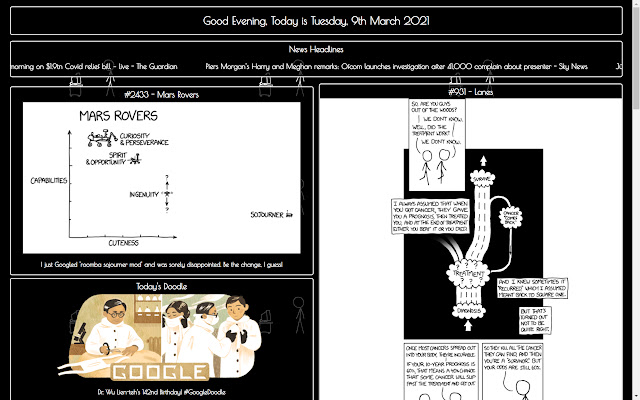This screenshot has height=400, width=640.
Task: Open the Piers Morgan Ofcom investigation headline
Action: pos(396,66)
